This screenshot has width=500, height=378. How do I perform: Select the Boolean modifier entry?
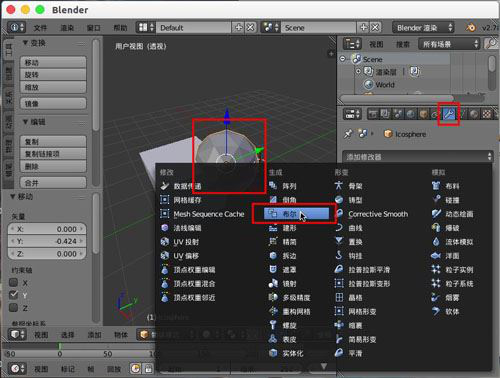(296, 214)
